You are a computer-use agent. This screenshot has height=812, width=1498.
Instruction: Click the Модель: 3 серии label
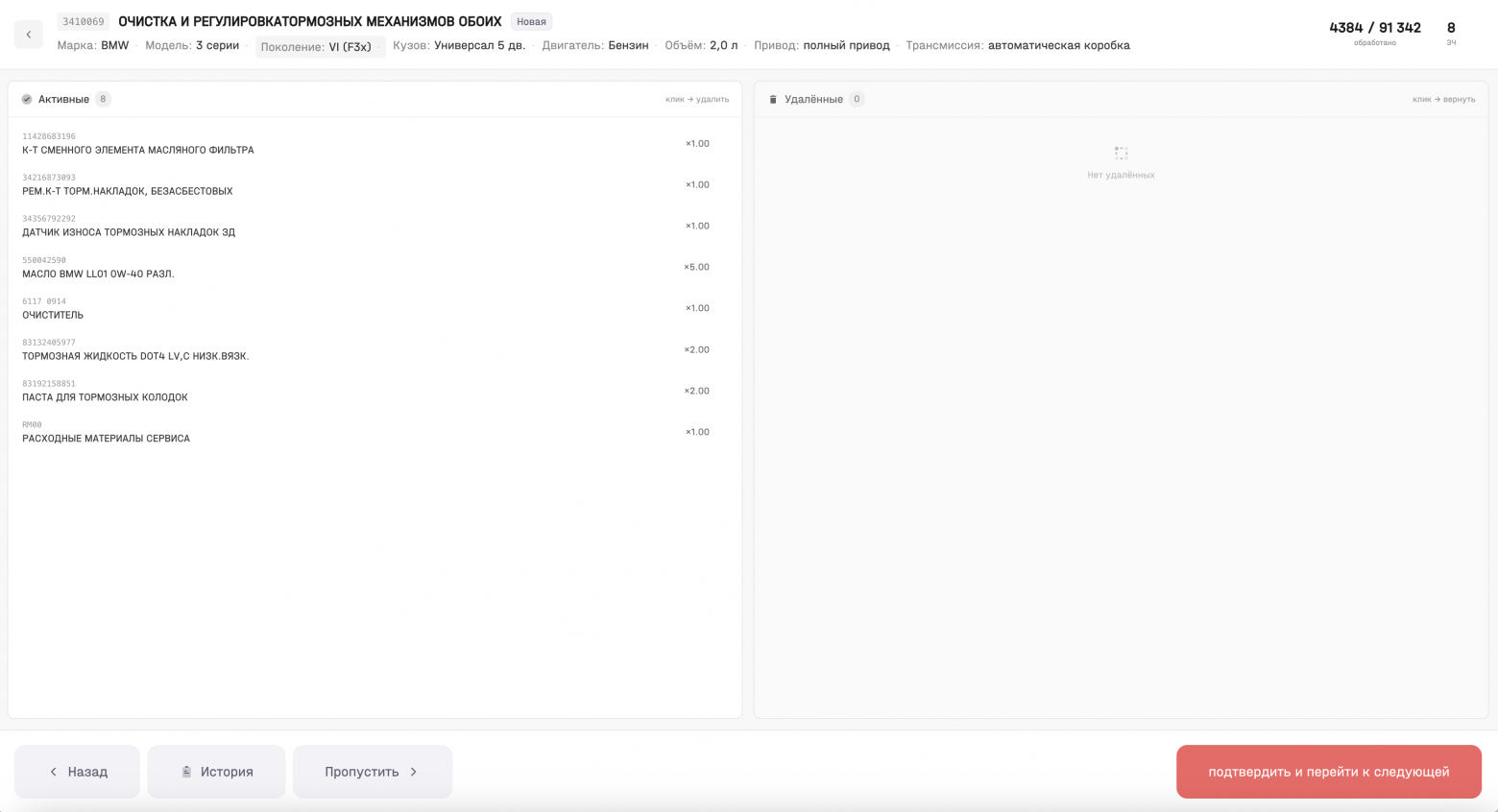tap(192, 45)
